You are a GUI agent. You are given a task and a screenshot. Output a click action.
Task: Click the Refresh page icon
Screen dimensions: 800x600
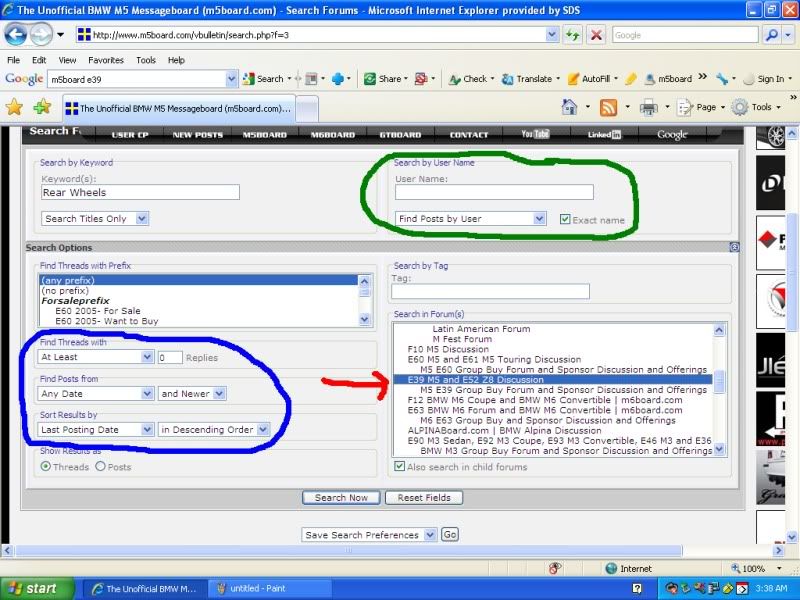(x=572, y=35)
